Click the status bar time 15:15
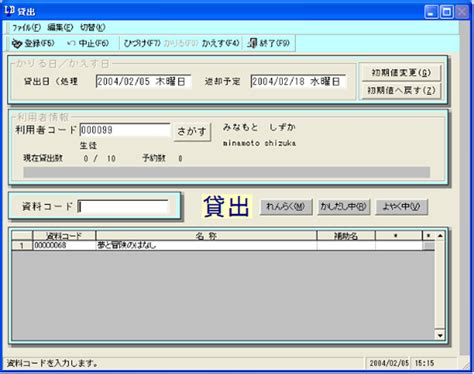This screenshot has height=374, width=474. (424, 363)
